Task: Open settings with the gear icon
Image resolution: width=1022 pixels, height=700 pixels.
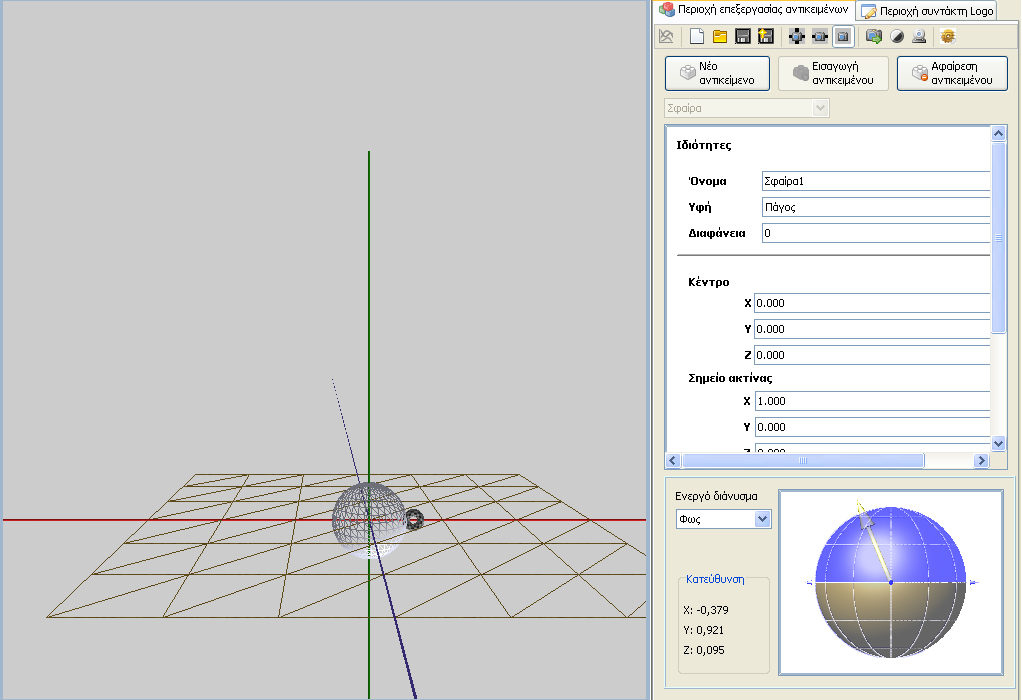Action: click(x=948, y=36)
